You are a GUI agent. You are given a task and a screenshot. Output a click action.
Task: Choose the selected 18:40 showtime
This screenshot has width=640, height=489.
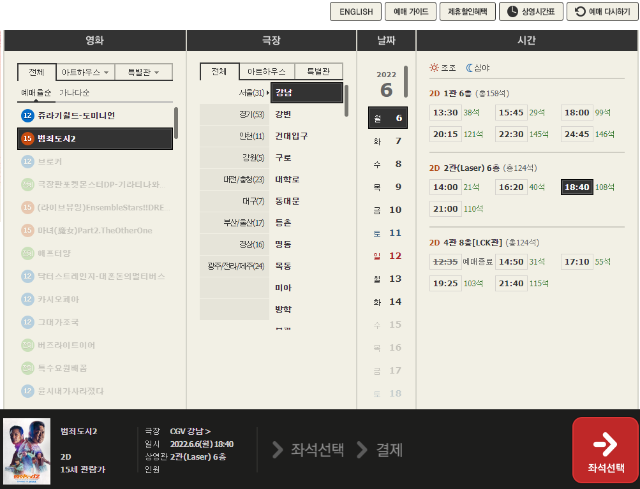point(577,187)
